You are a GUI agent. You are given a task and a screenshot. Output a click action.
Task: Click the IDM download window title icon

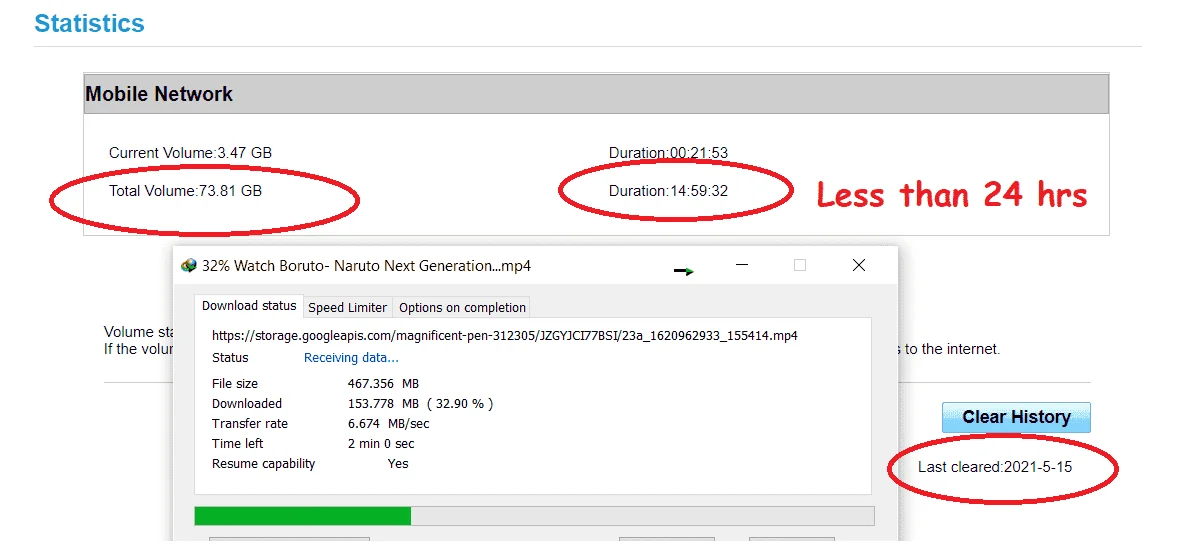(x=189, y=266)
